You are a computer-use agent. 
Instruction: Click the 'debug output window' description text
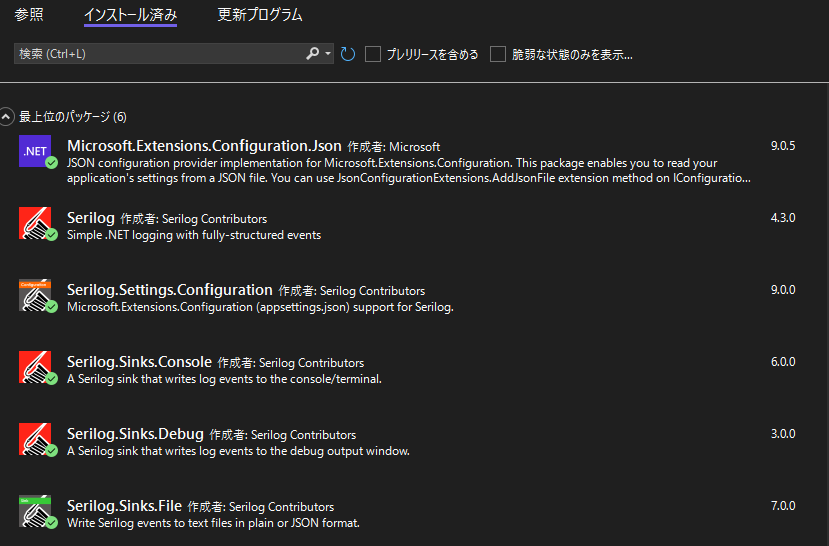pyautogui.click(x=238, y=451)
